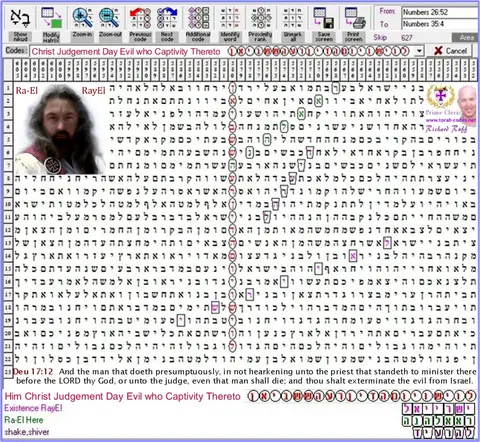480x442 pixels.
Task: Click the Print screen icon
Action: [x=355, y=18]
